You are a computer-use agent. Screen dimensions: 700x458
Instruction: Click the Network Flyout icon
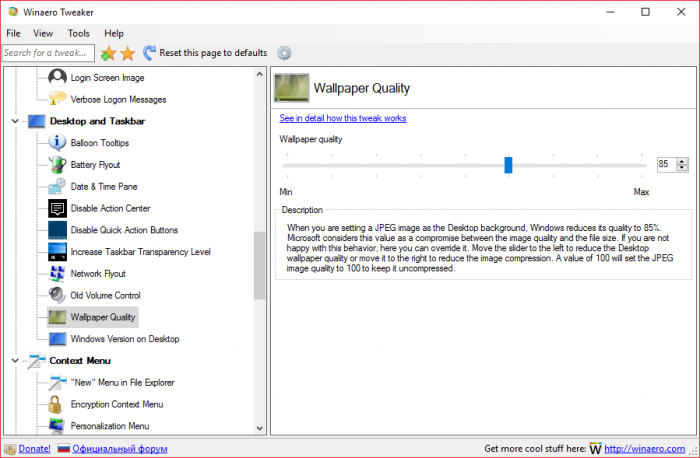tap(58, 273)
